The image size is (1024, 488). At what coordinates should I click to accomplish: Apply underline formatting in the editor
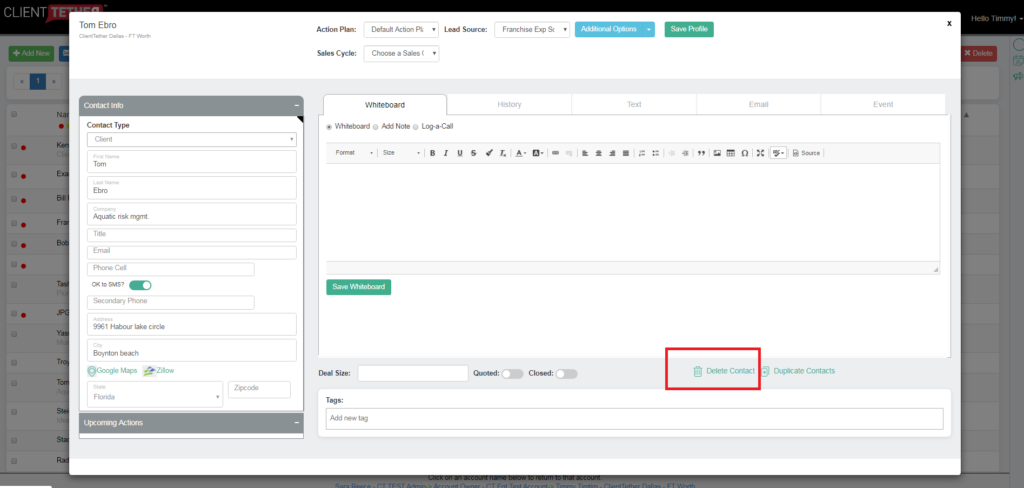coord(460,153)
